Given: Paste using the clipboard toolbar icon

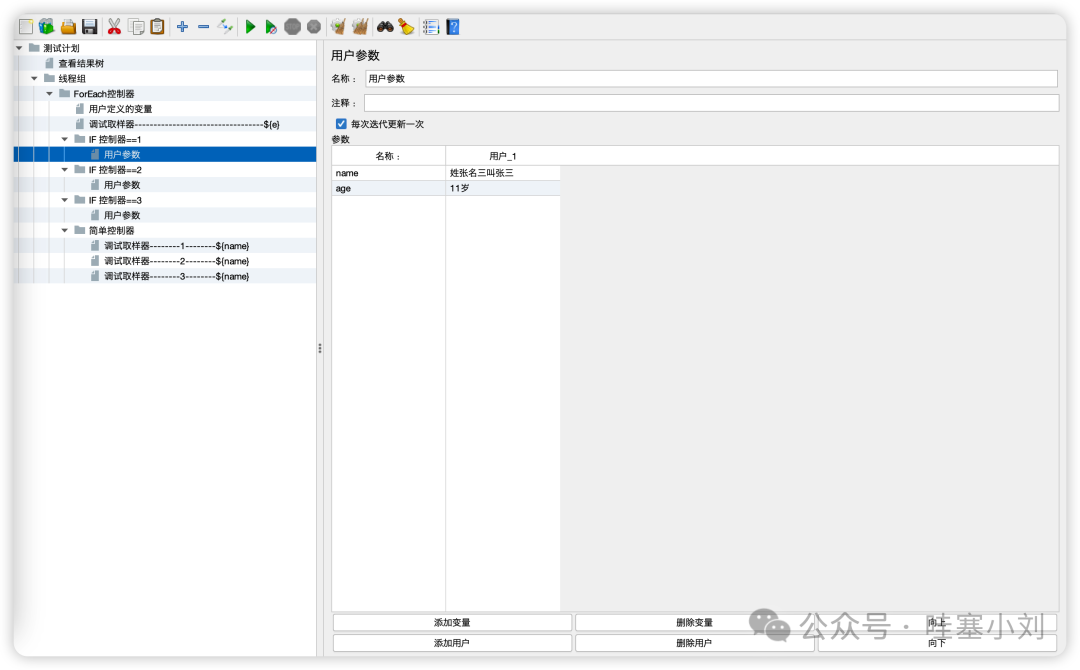Looking at the screenshot, I should pos(158,27).
